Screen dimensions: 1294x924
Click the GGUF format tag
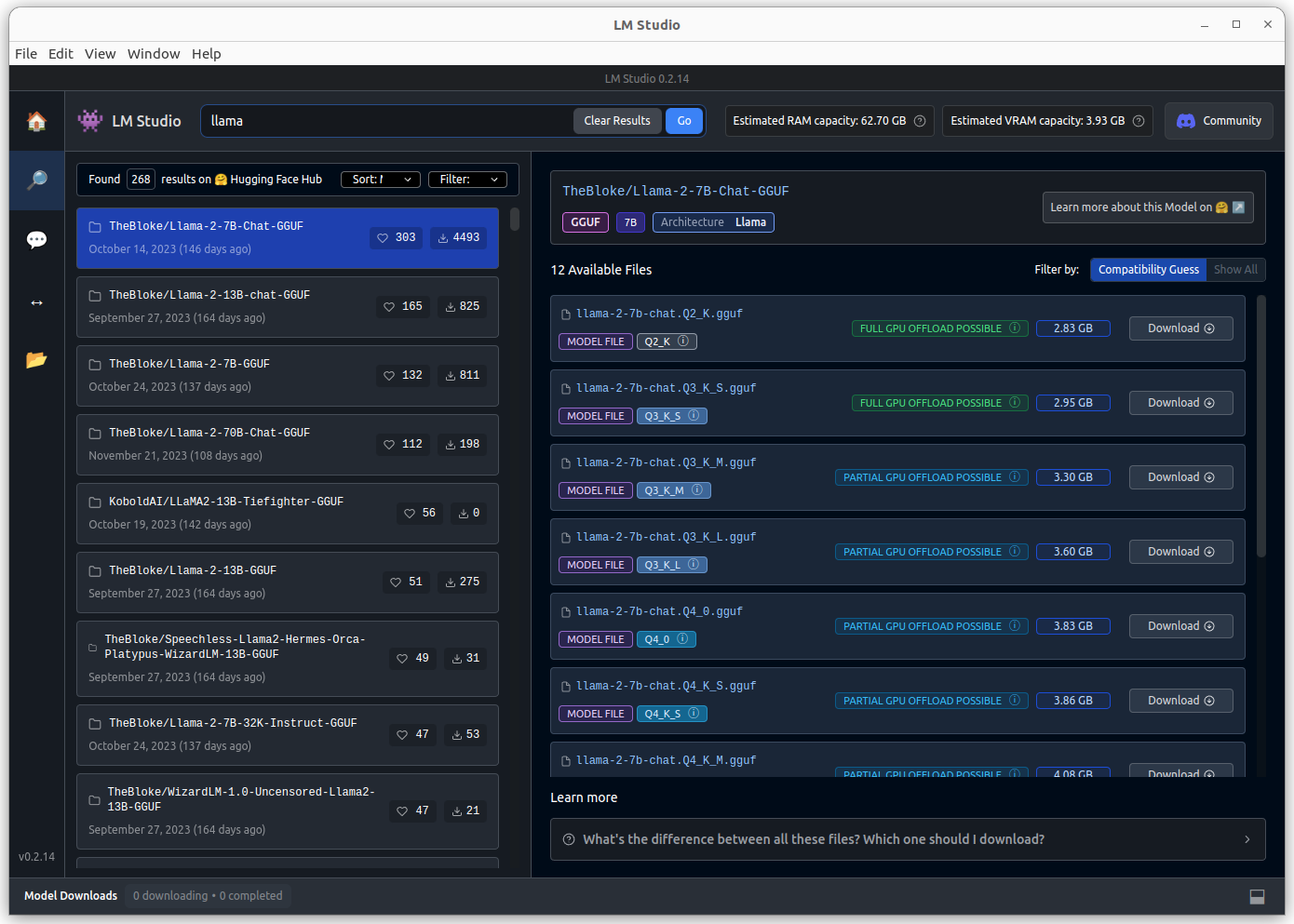tap(586, 222)
